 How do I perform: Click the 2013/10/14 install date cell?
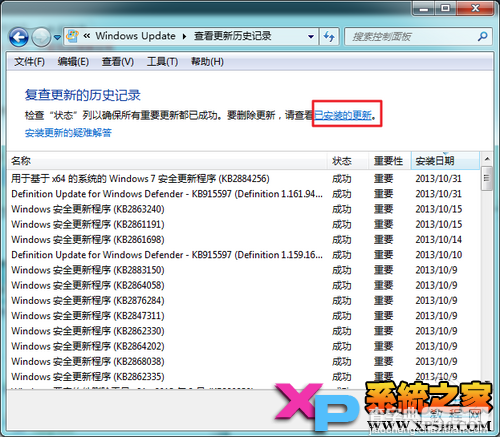(439, 240)
